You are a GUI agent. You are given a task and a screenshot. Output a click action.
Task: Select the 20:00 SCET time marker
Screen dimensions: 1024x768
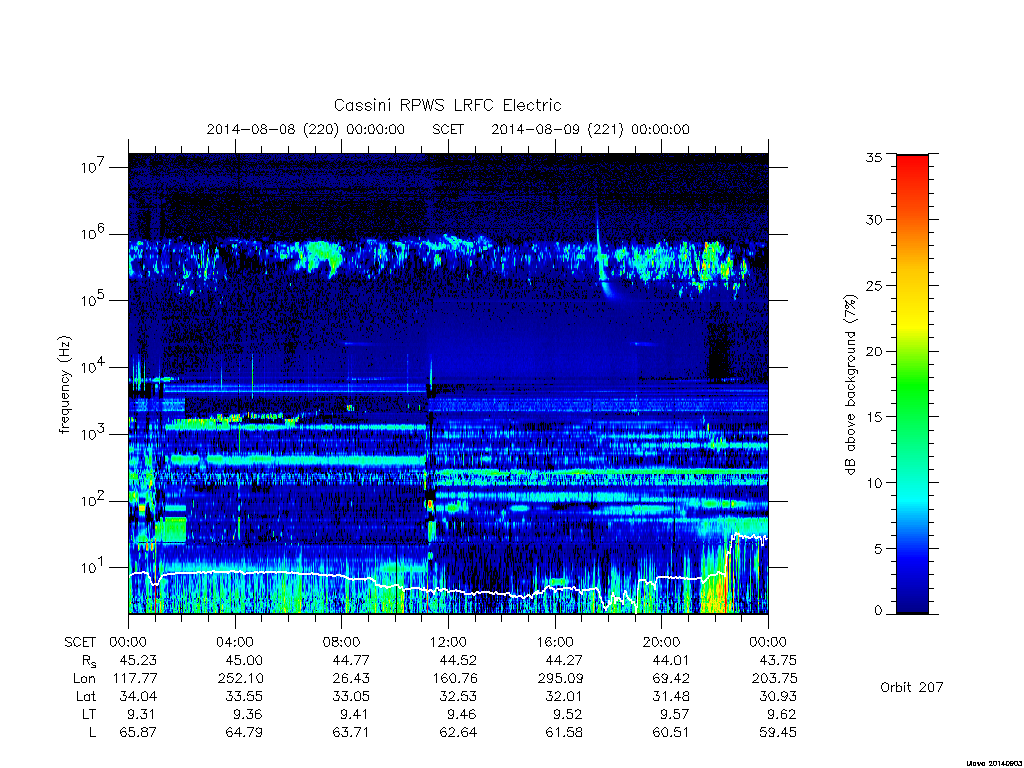point(662,642)
